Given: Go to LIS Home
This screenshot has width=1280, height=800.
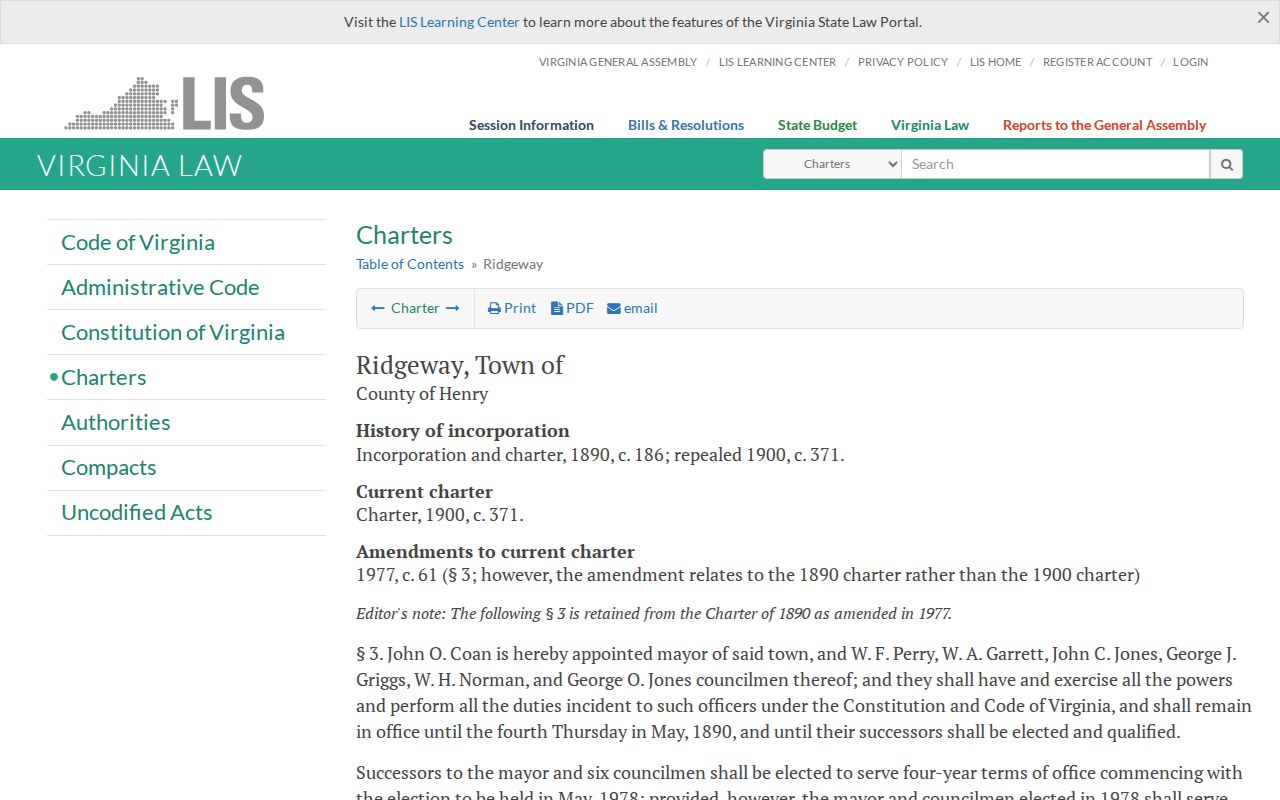Looking at the screenshot, I should (996, 62).
